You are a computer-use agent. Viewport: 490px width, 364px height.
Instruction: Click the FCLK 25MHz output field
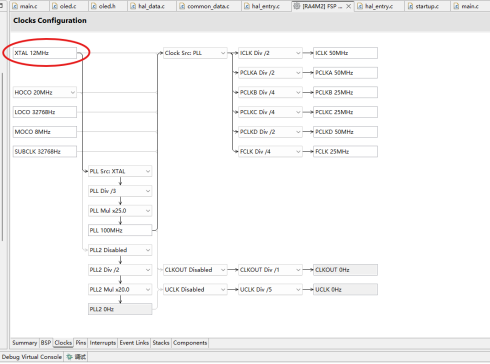coord(345,151)
